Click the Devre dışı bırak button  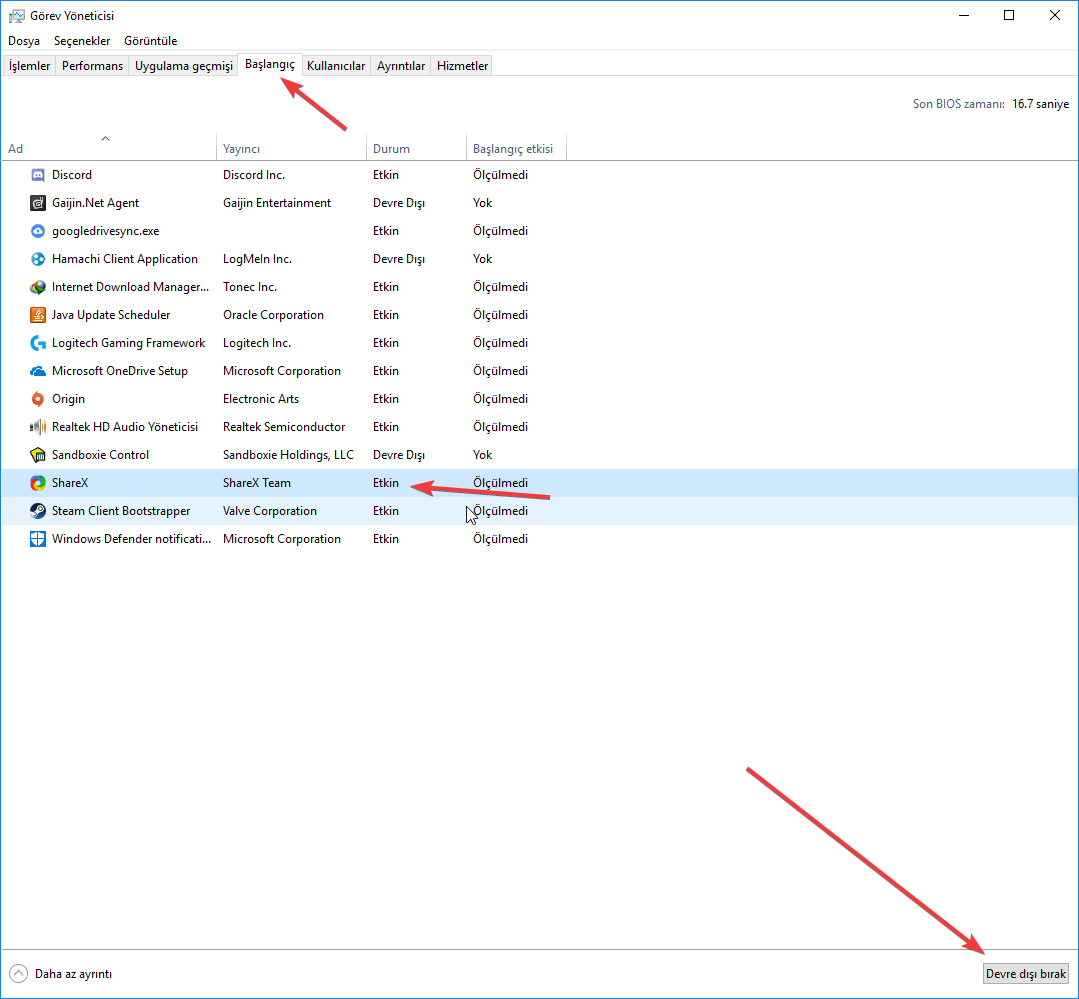point(1025,974)
